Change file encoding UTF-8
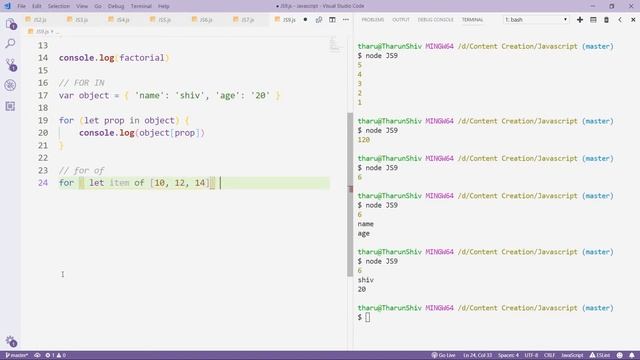This screenshot has width=640, height=360. click(531, 355)
